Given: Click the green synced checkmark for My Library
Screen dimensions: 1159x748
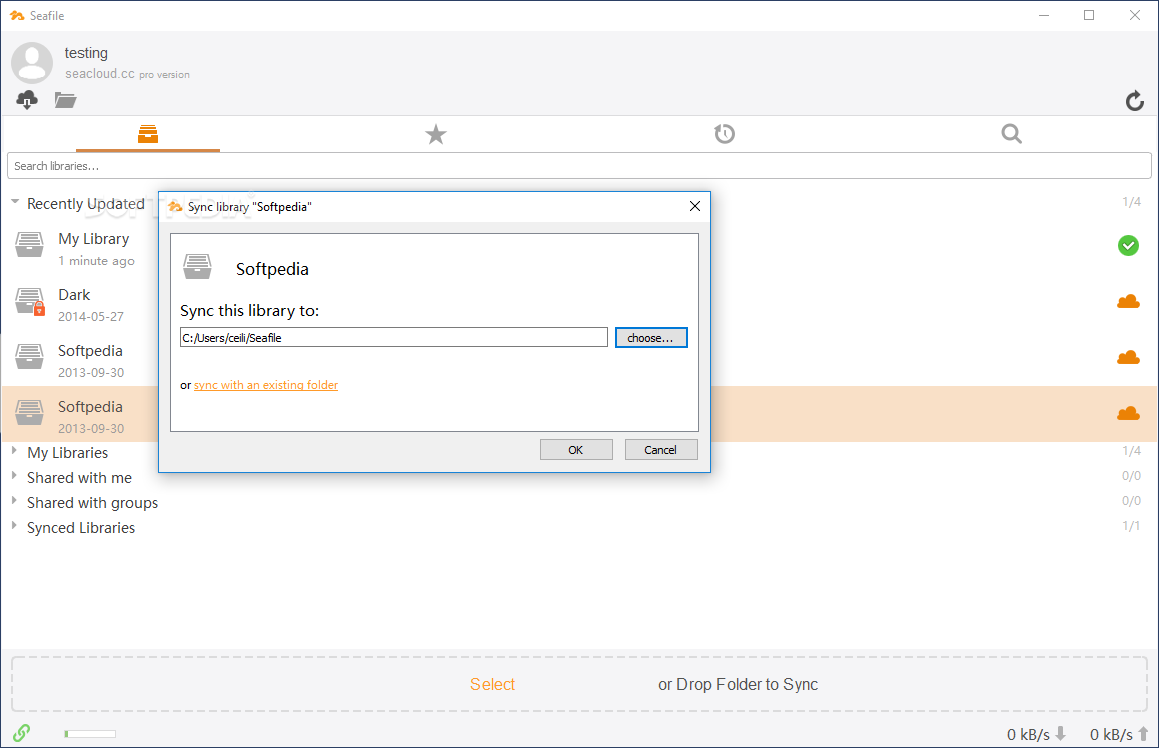Looking at the screenshot, I should [x=1128, y=245].
